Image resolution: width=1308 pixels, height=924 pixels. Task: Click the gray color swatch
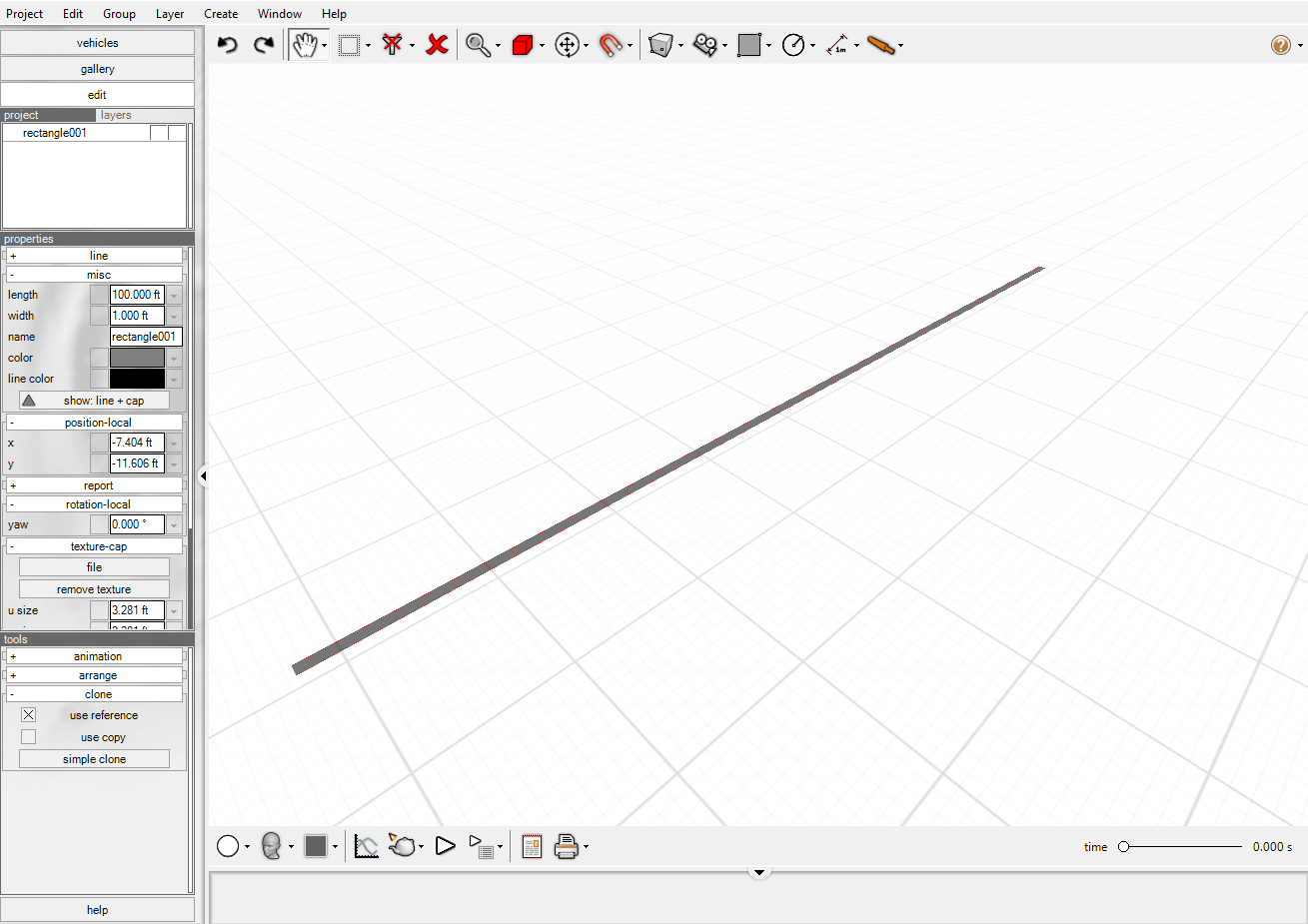[137, 358]
